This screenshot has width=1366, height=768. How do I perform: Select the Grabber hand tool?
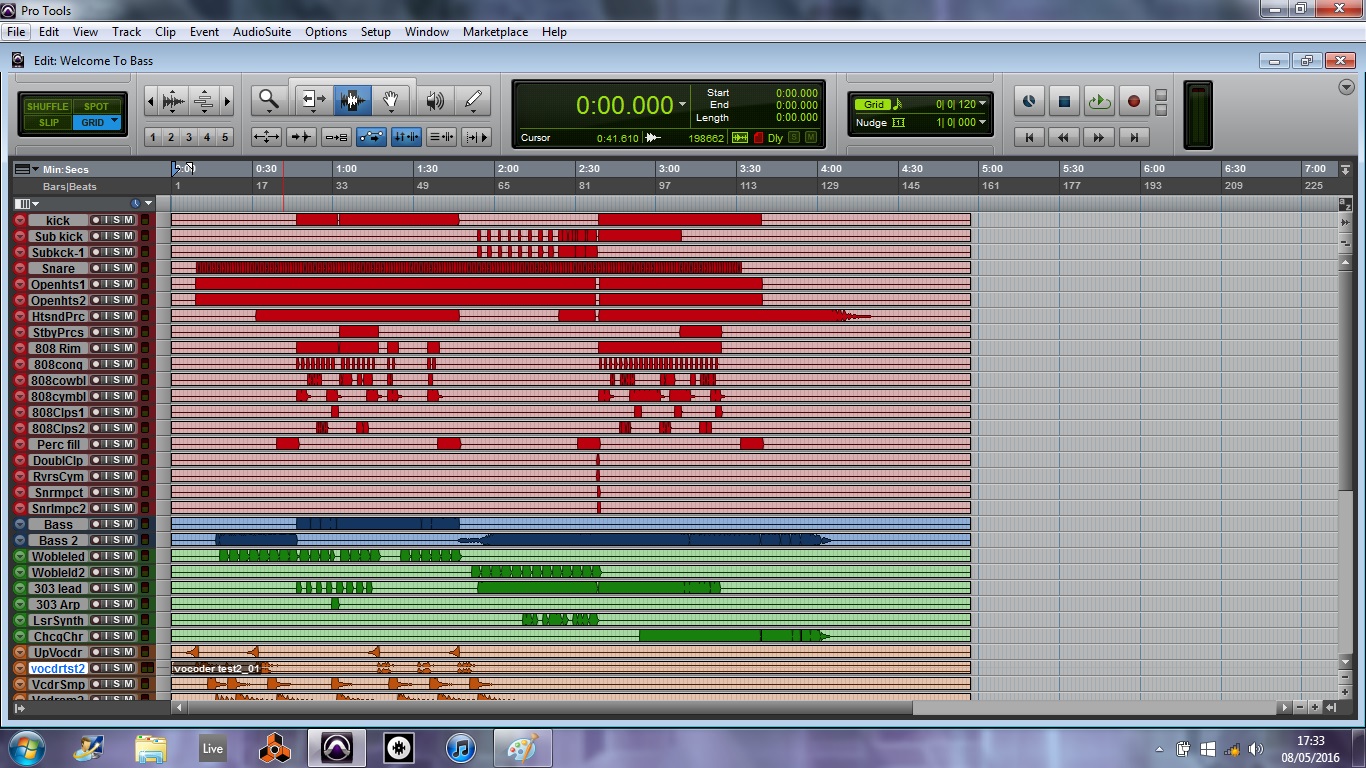[x=392, y=100]
